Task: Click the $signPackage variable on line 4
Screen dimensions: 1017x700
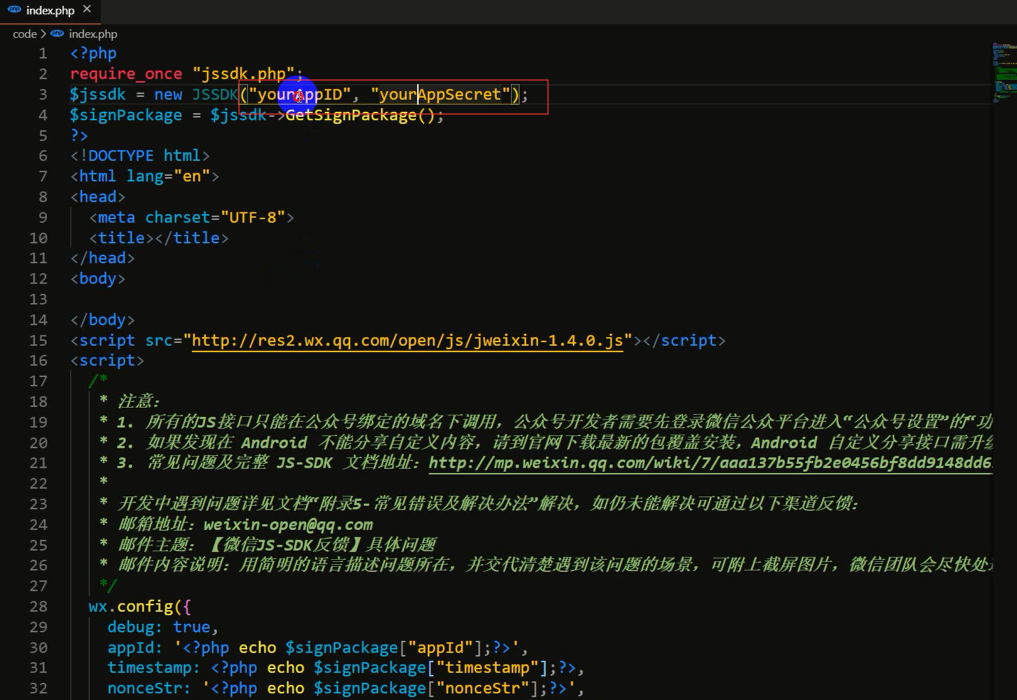Action: (126, 115)
